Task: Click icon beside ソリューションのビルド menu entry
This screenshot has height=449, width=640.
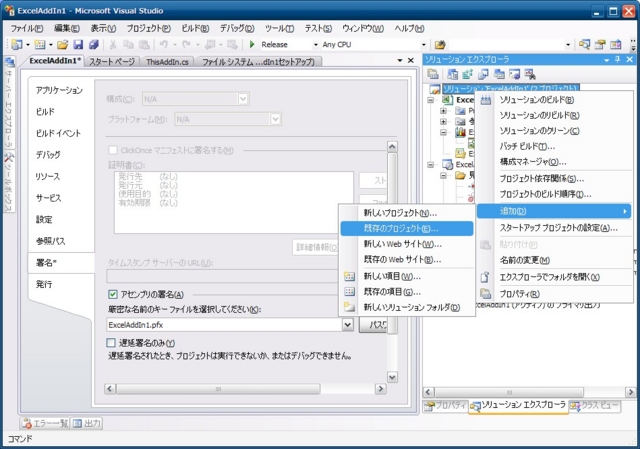Action: [x=485, y=100]
